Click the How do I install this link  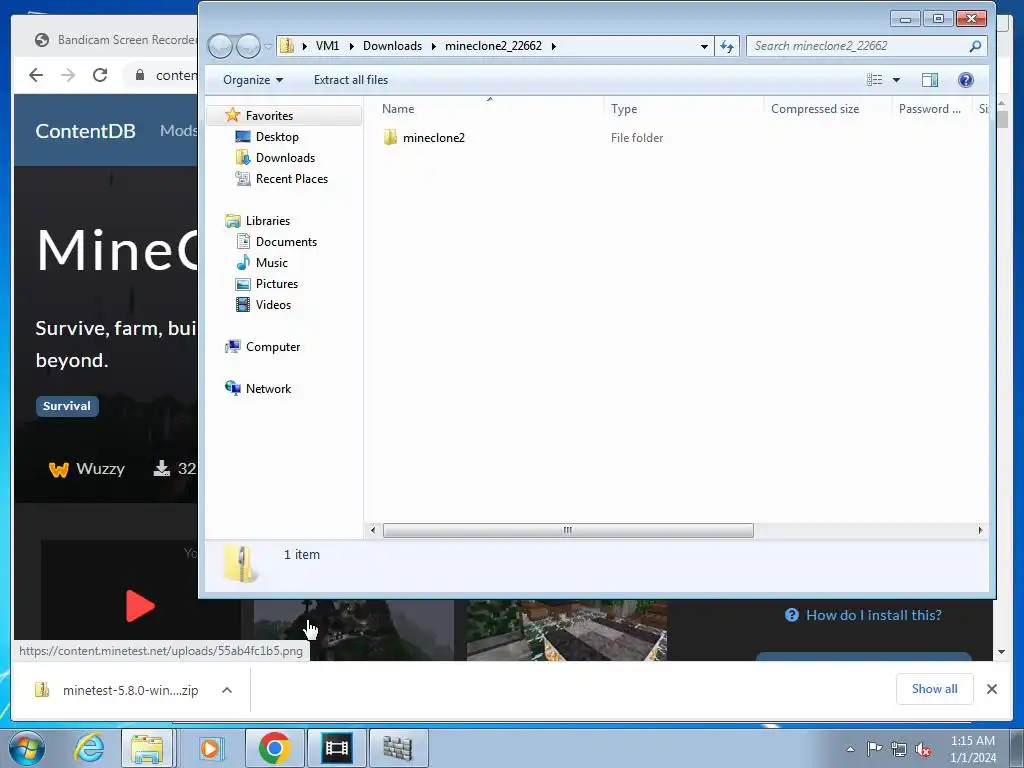tap(864, 615)
